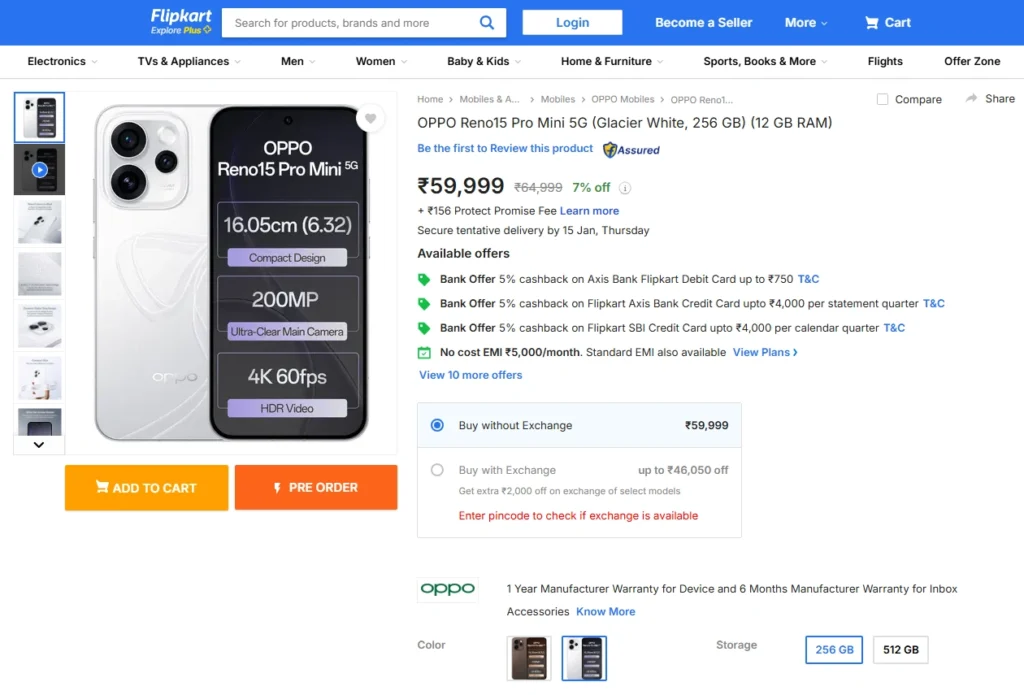Screen dimensions: 1024x695
Task: Click the Login button
Action: point(572,22)
